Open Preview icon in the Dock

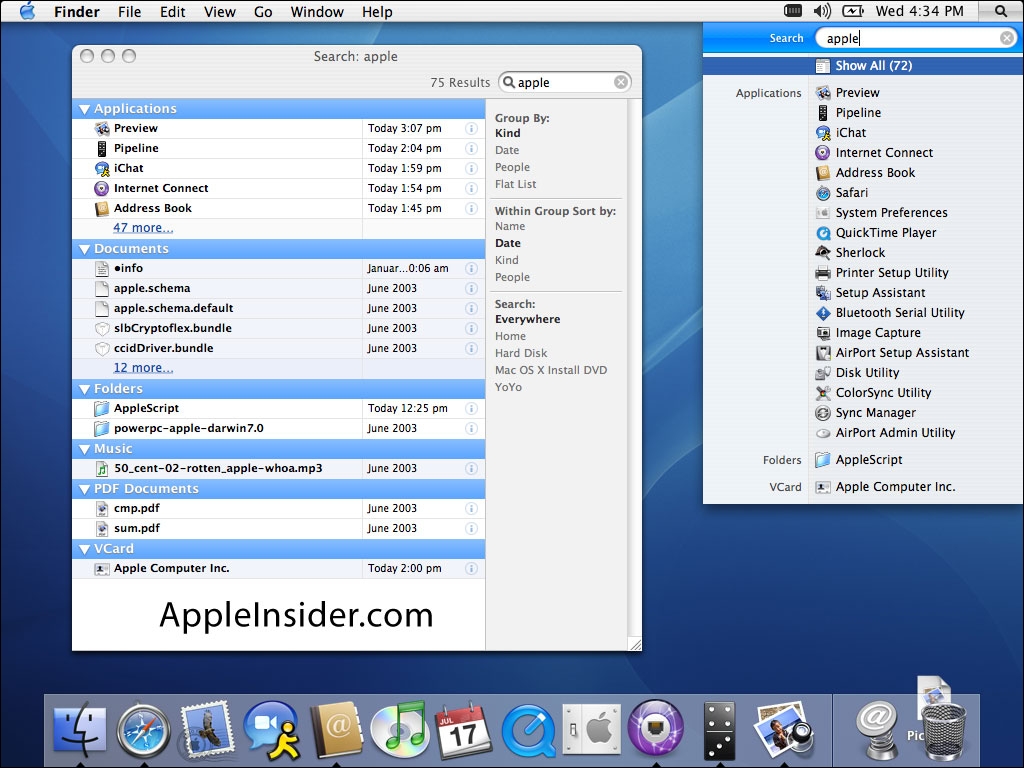pyautogui.click(x=783, y=729)
